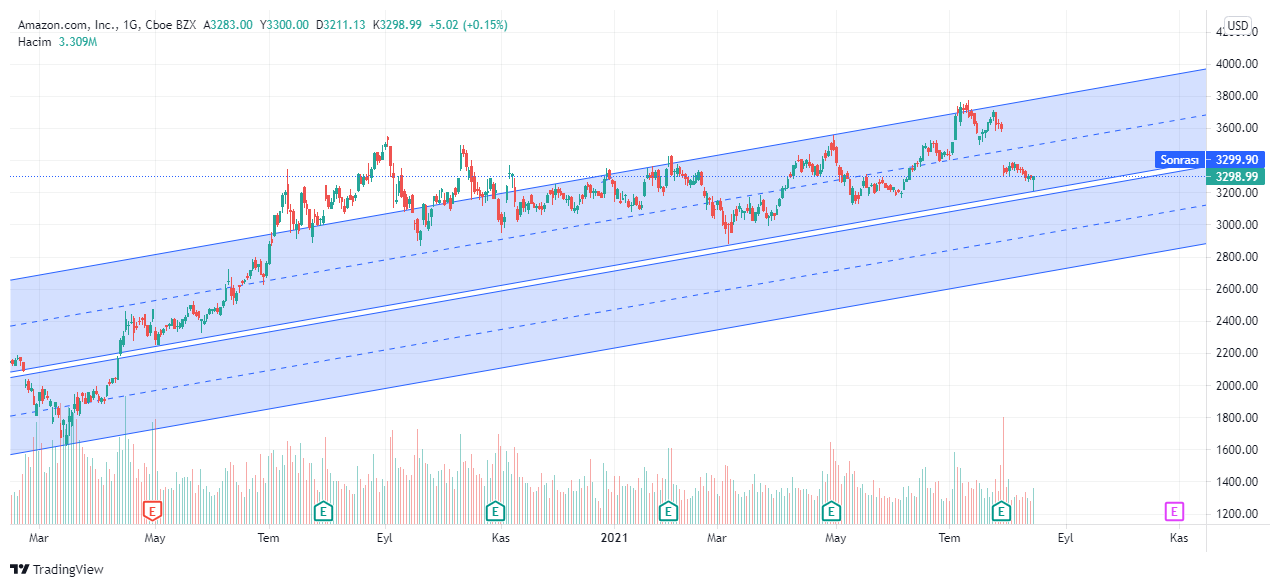Click the last Kas label on time axis
Viewport: 1280px width, 587px height.
point(1179,538)
